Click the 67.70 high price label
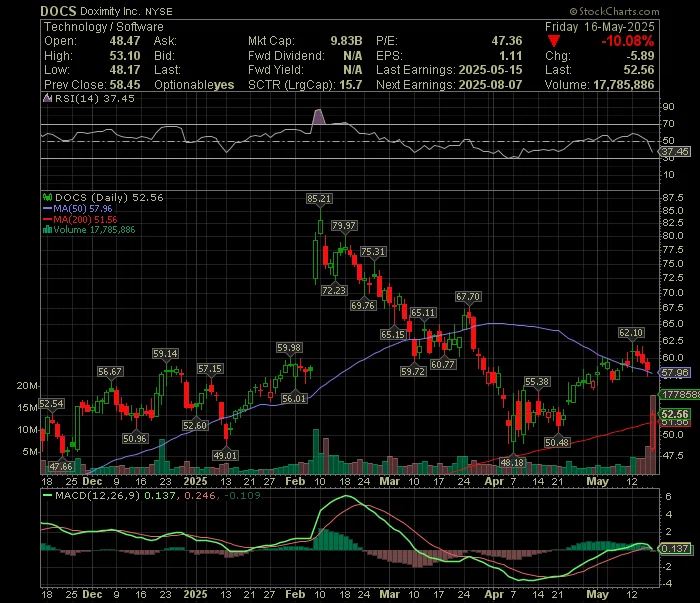700x603 pixels. 468,296
